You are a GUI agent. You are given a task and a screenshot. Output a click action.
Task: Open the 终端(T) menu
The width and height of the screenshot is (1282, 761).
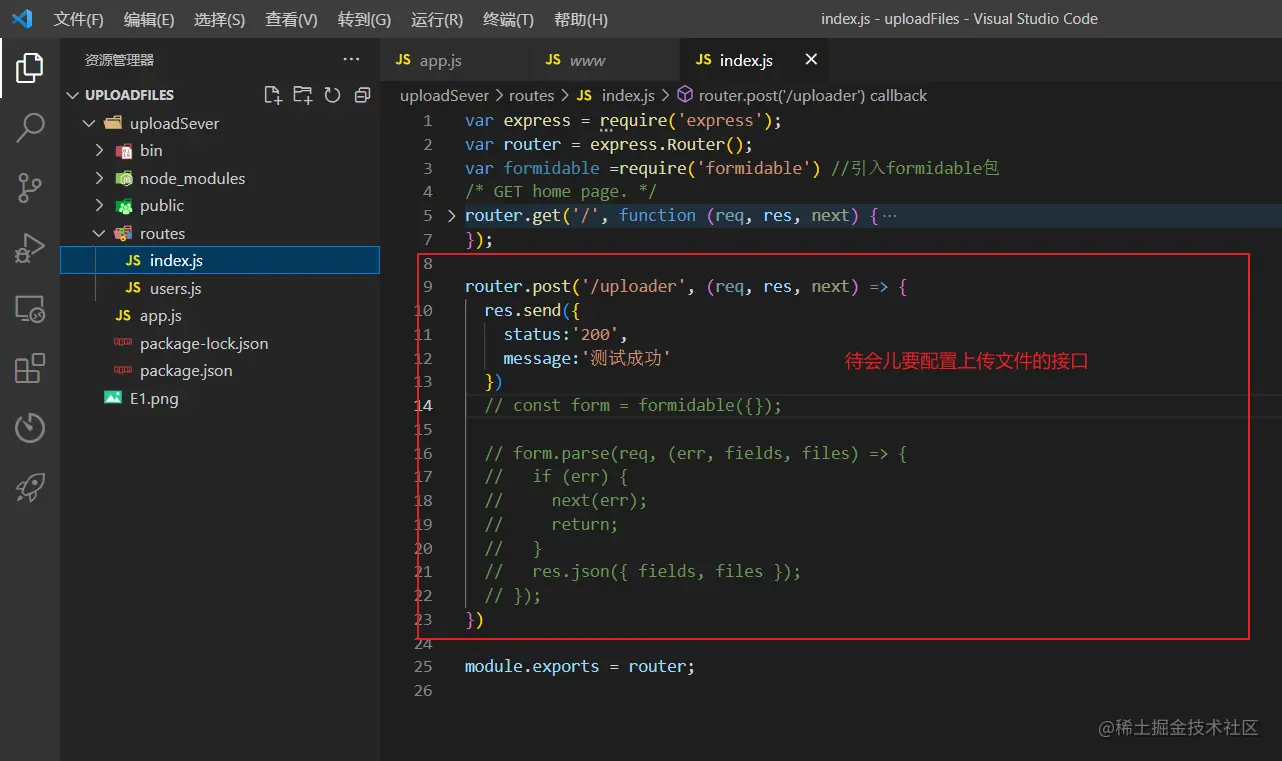(x=508, y=19)
